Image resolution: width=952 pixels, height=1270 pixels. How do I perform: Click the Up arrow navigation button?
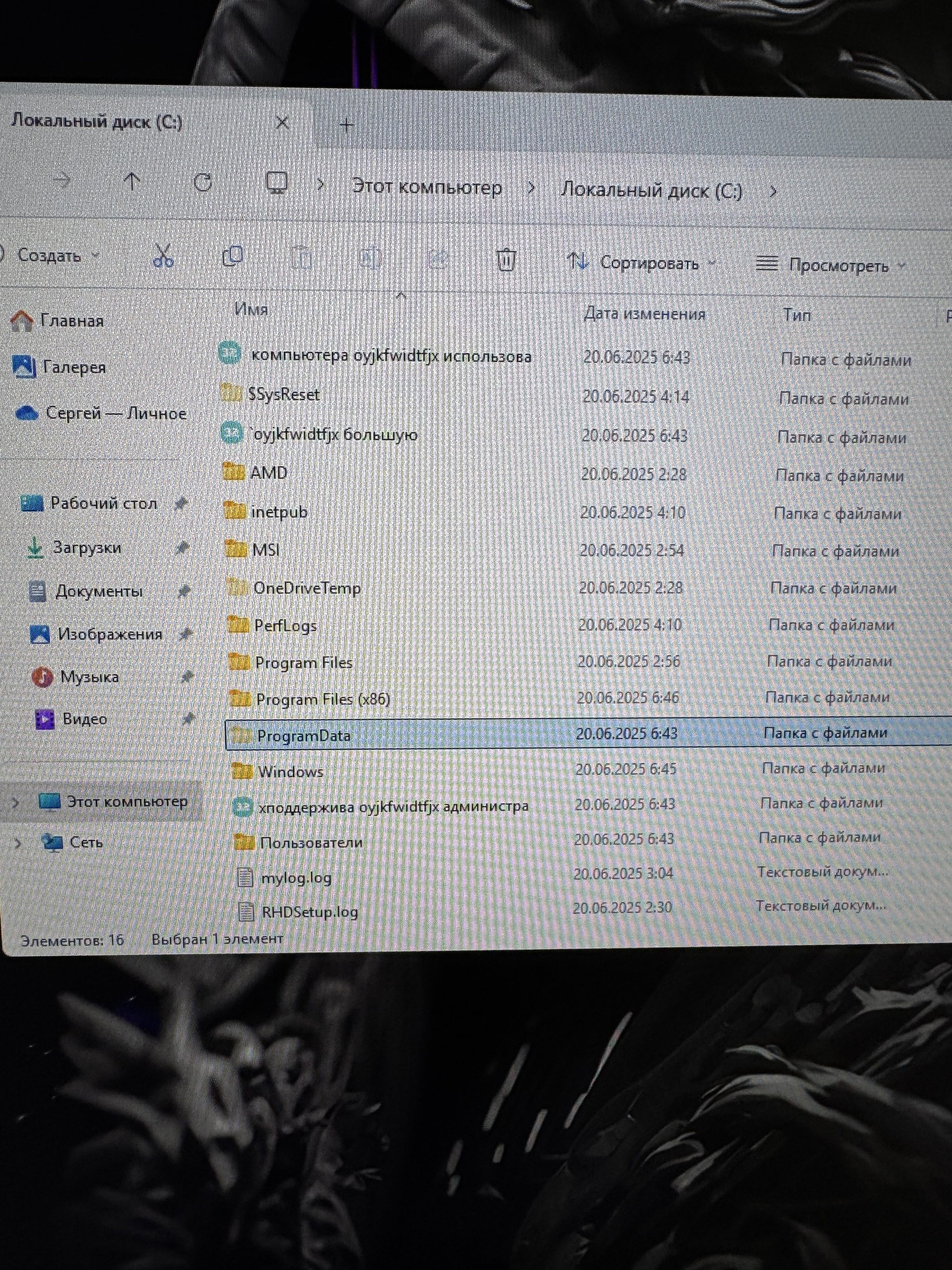click(132, 182)
